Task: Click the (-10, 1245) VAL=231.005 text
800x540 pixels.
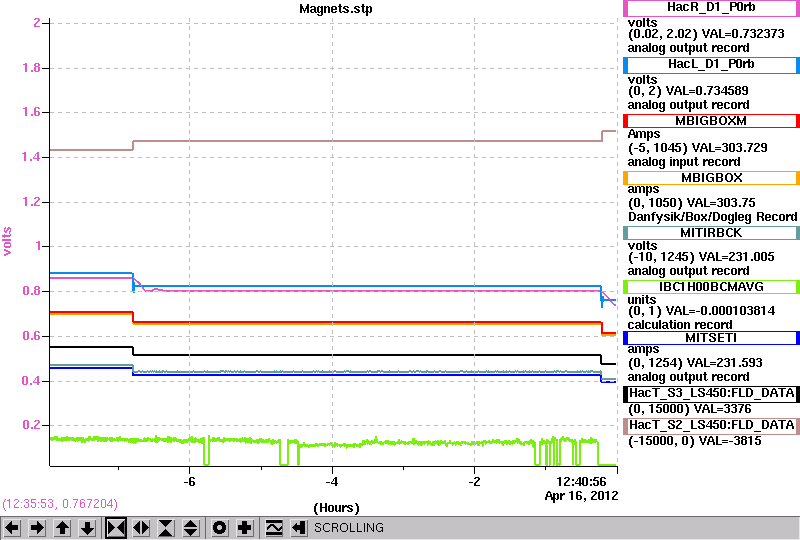Action: tap(701, 257)
